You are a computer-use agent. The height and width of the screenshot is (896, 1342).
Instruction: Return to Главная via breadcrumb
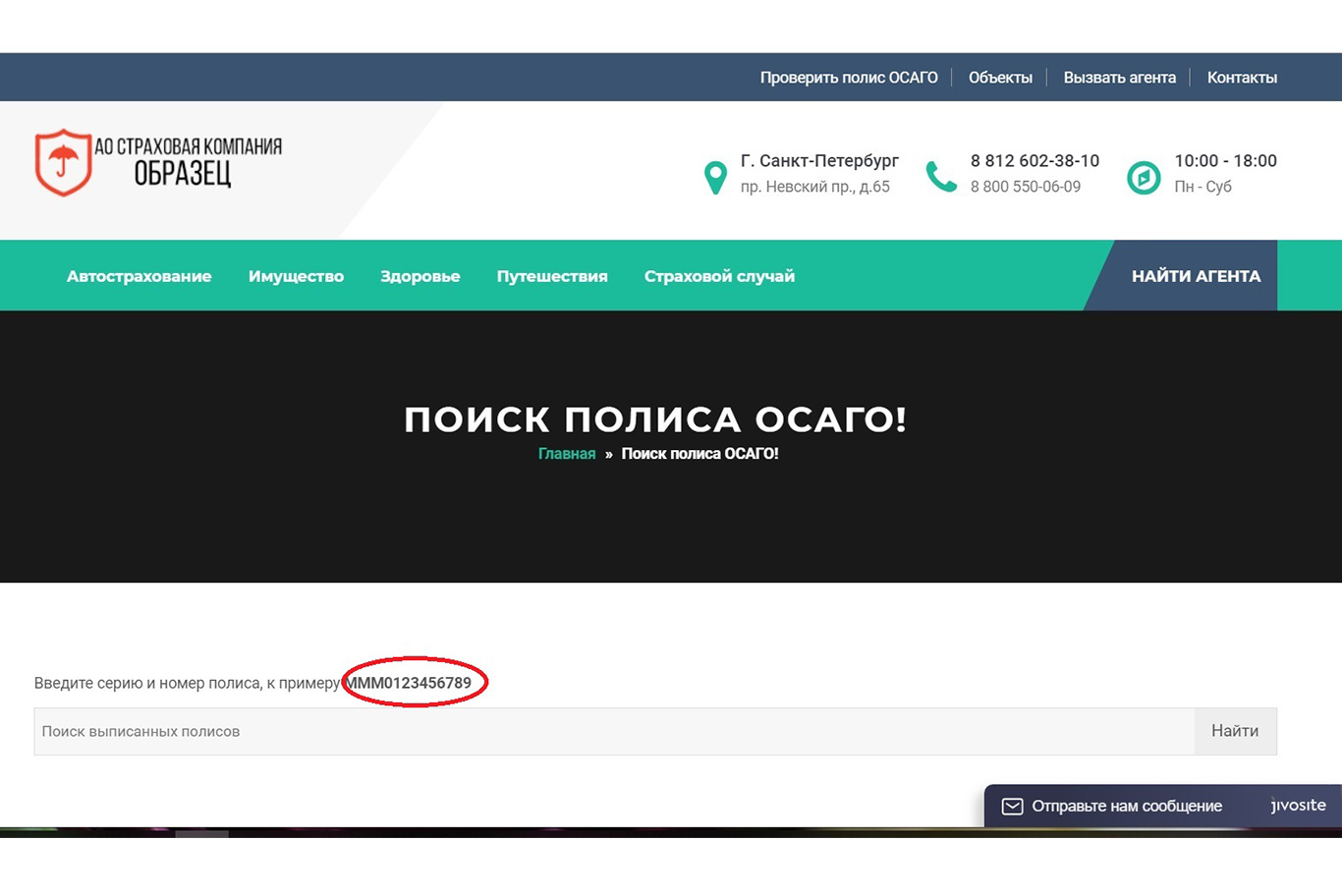point(567,454)
